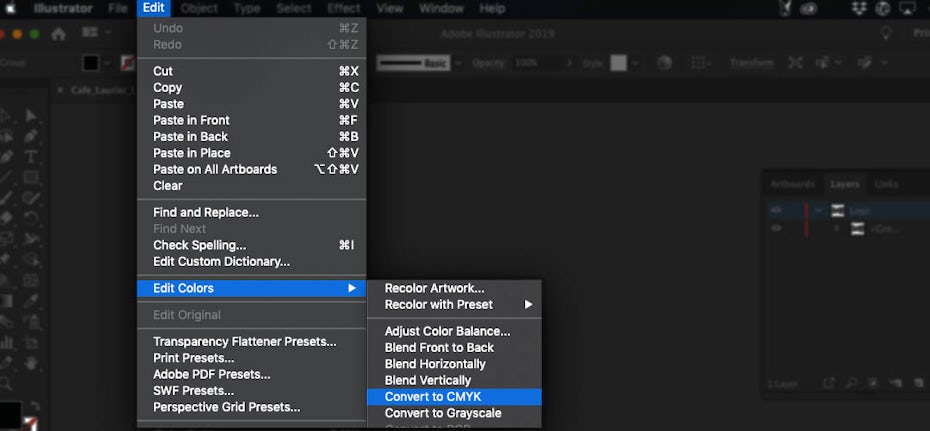The height and width of the screenshot is (431, 930).
Task: Select the Zoom magnifier tool
Action: pyautogui.click(x=8, y=384)
